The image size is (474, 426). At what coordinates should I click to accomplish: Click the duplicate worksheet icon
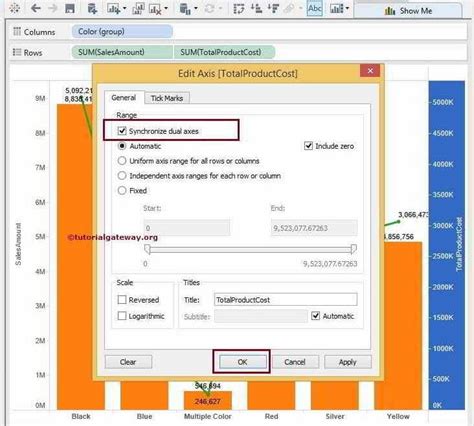pyautogui.click(x=138, y=9)
